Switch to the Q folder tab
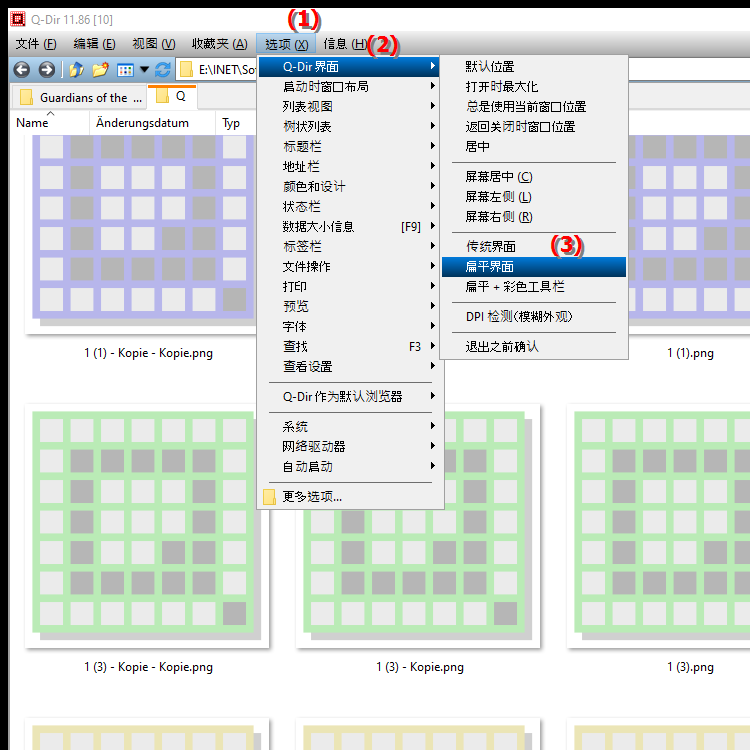This screenshot has height=750, width=750. tap(172, 97)
